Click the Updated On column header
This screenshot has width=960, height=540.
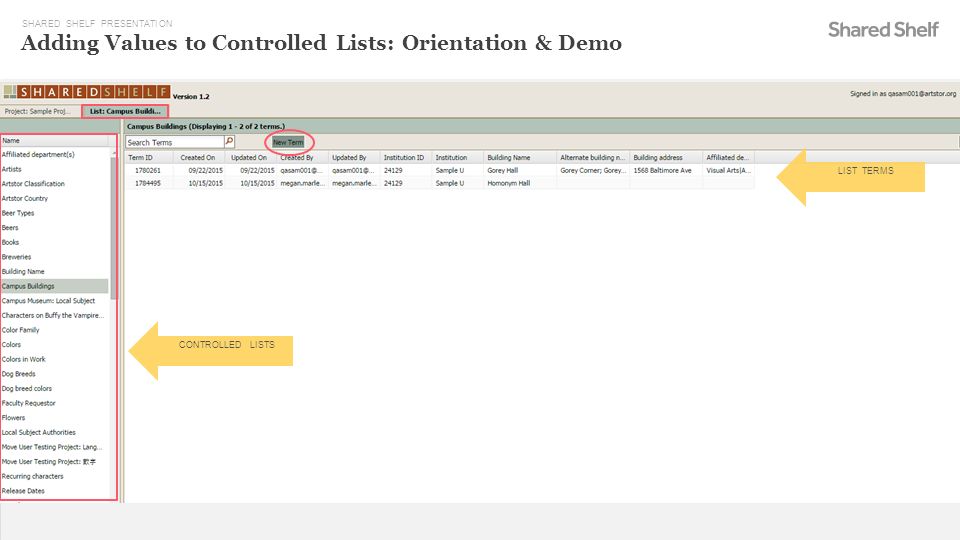coord(252,157)
